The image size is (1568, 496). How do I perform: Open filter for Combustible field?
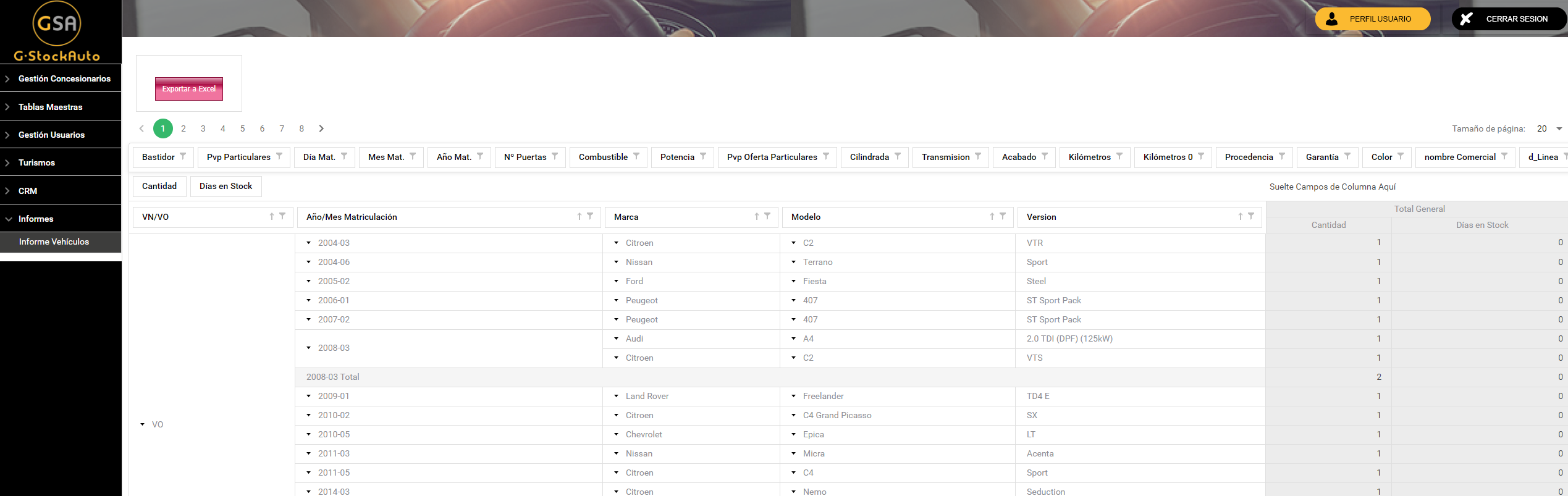tap(636, 156)
